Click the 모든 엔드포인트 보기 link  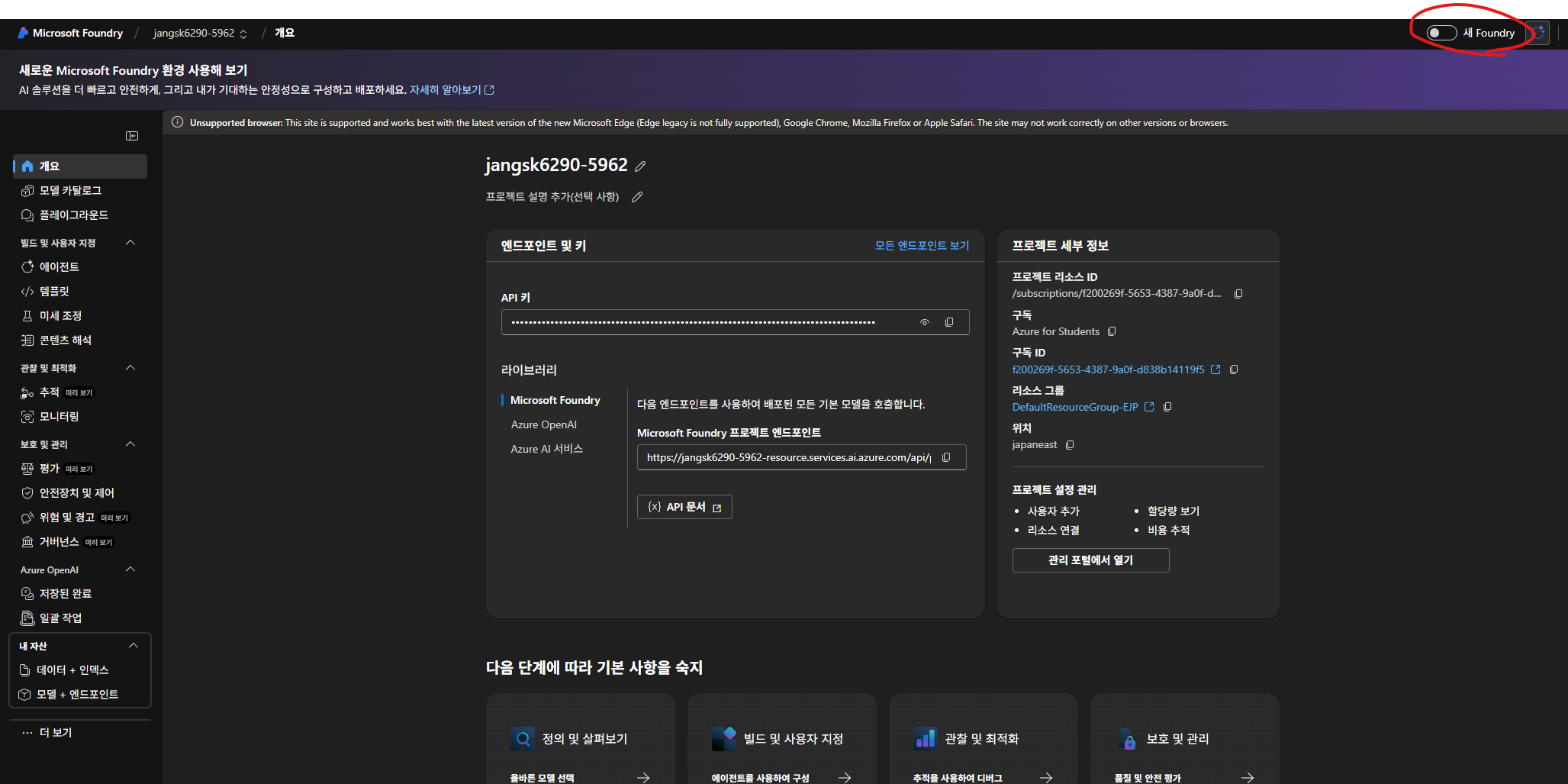click(x=922, y=246)
